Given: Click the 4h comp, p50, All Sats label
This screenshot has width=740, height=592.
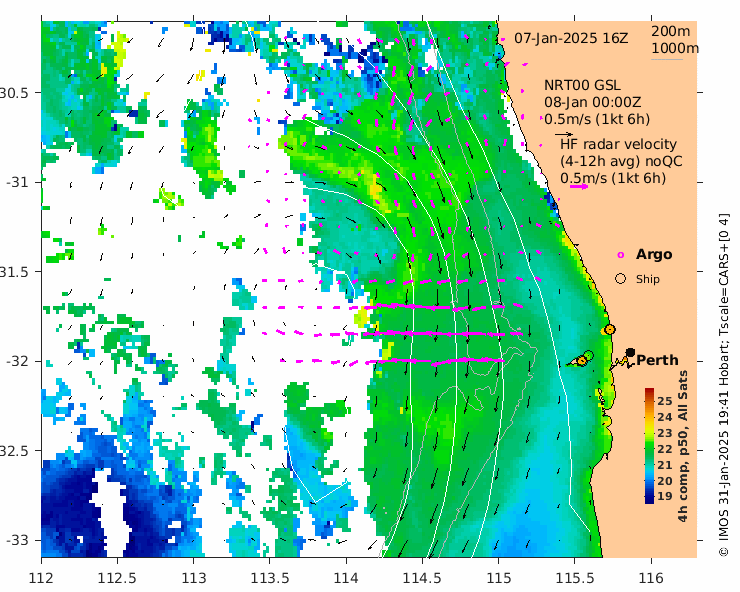Looking at the screenshot, I should point(682,446).
